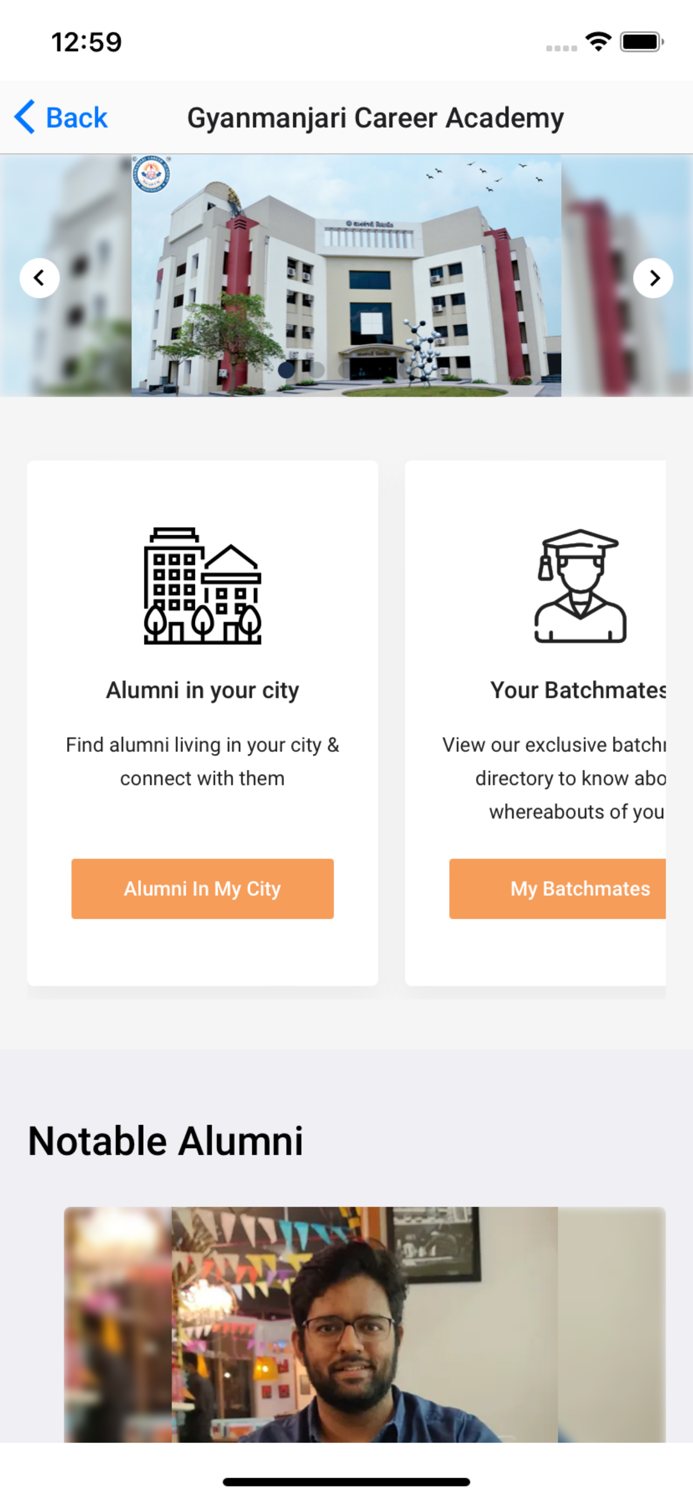Click the back chevron icon in the header
The height and width of the screenshot is (1500, 693).
tap(25, 117)
